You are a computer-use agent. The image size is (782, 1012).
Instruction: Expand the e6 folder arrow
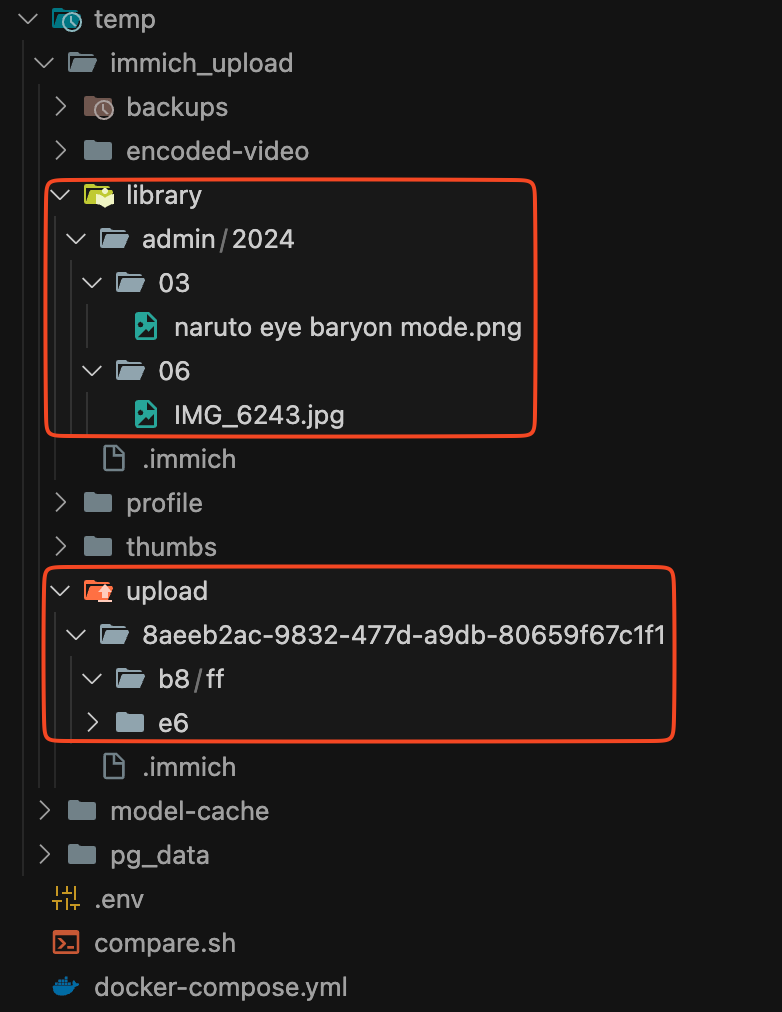(x=93, y=722)
